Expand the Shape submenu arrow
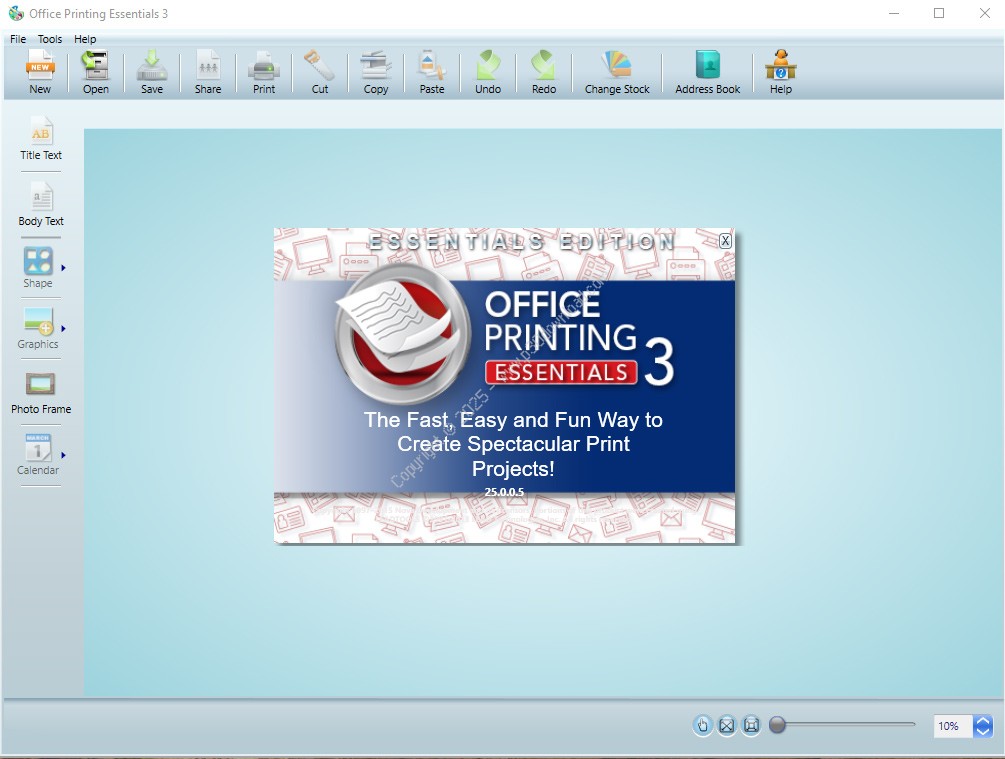1005x759 pixels. pos(63,268)
